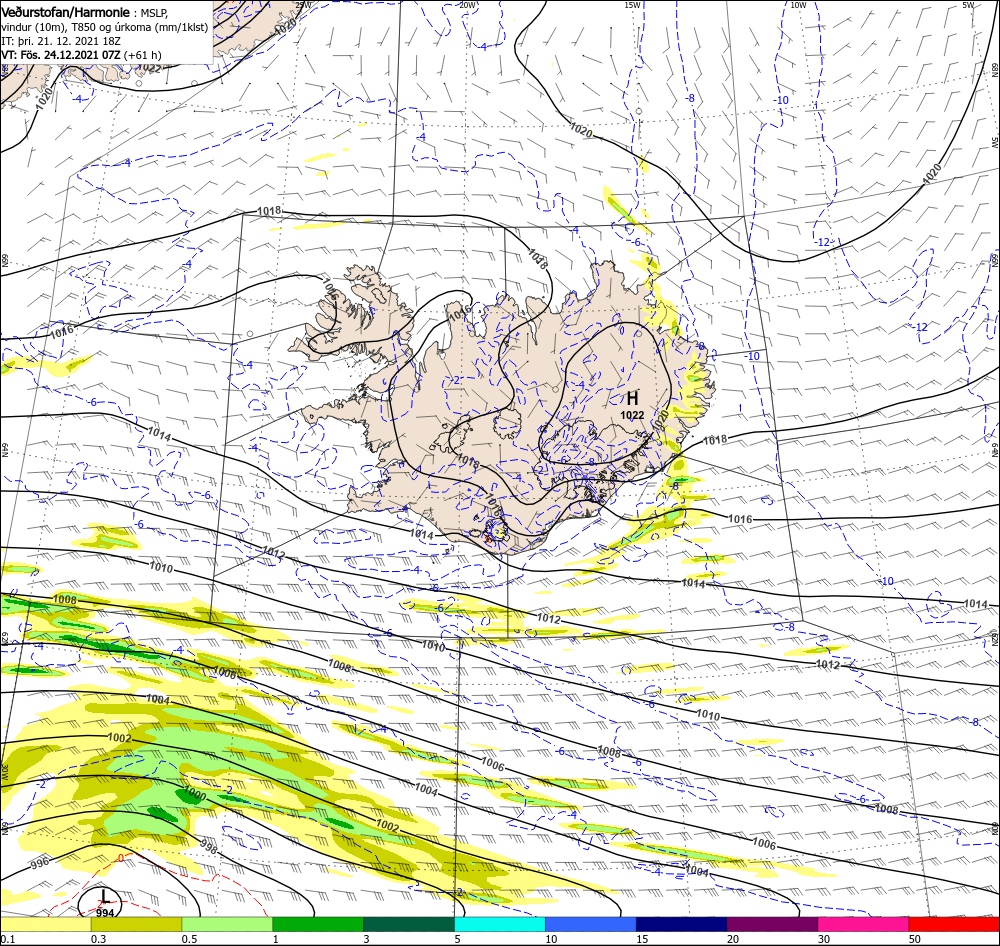The image size is (1000, 946).
Task: Click the 0.5 legend scale value
Action: pyautogui.click(x=189, y=939)
